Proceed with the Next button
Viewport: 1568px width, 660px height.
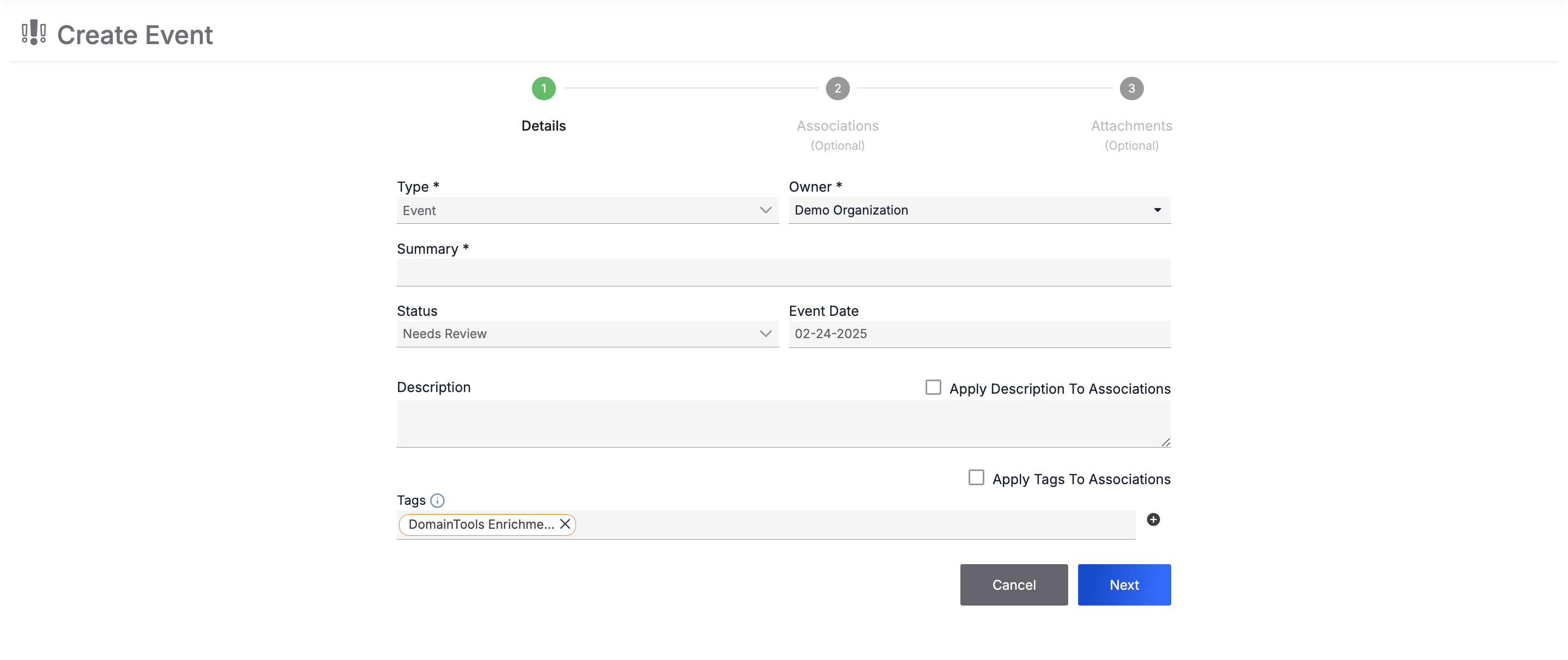[x=1124, y=584]
